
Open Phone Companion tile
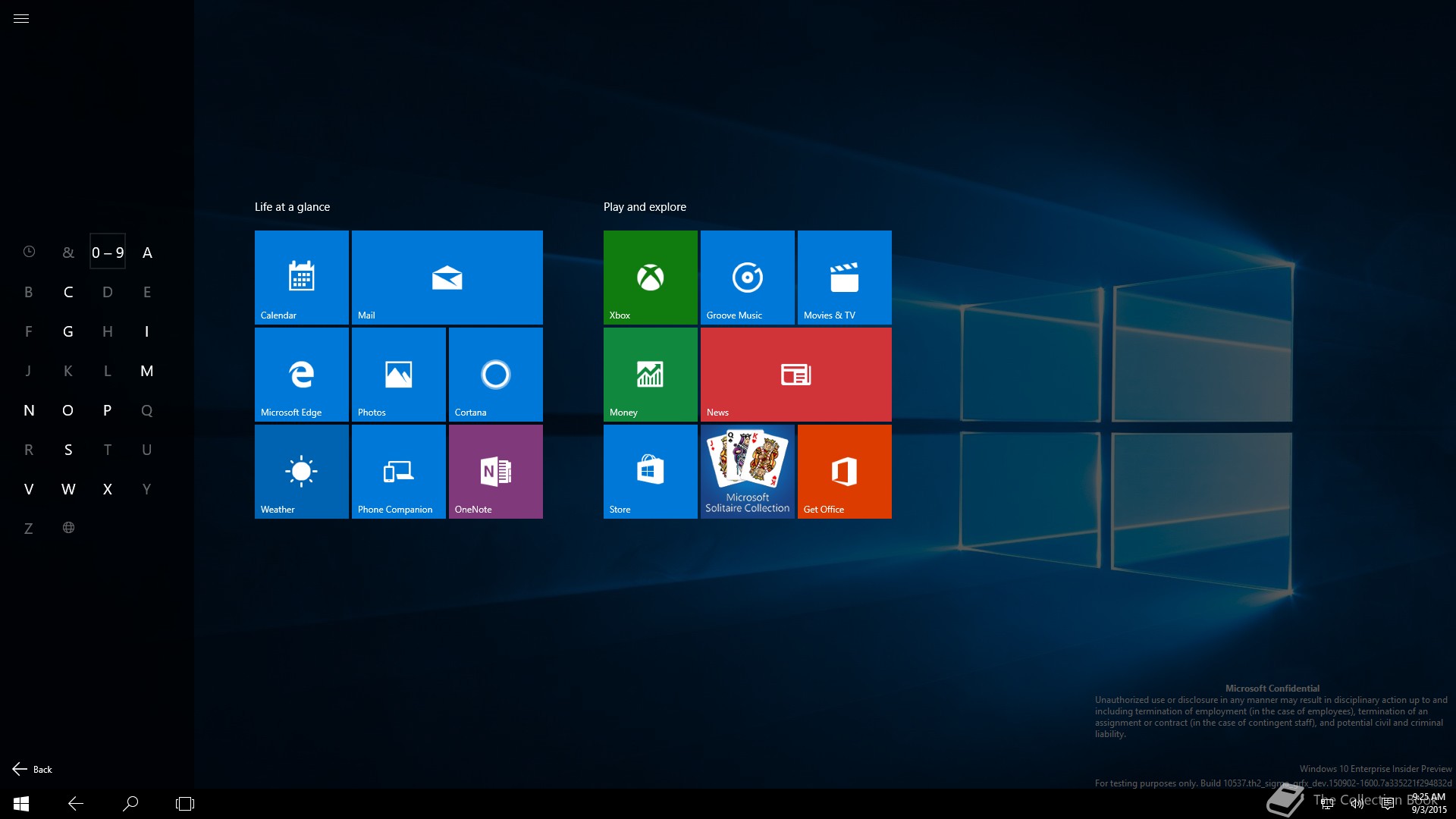tap(399, 472)
